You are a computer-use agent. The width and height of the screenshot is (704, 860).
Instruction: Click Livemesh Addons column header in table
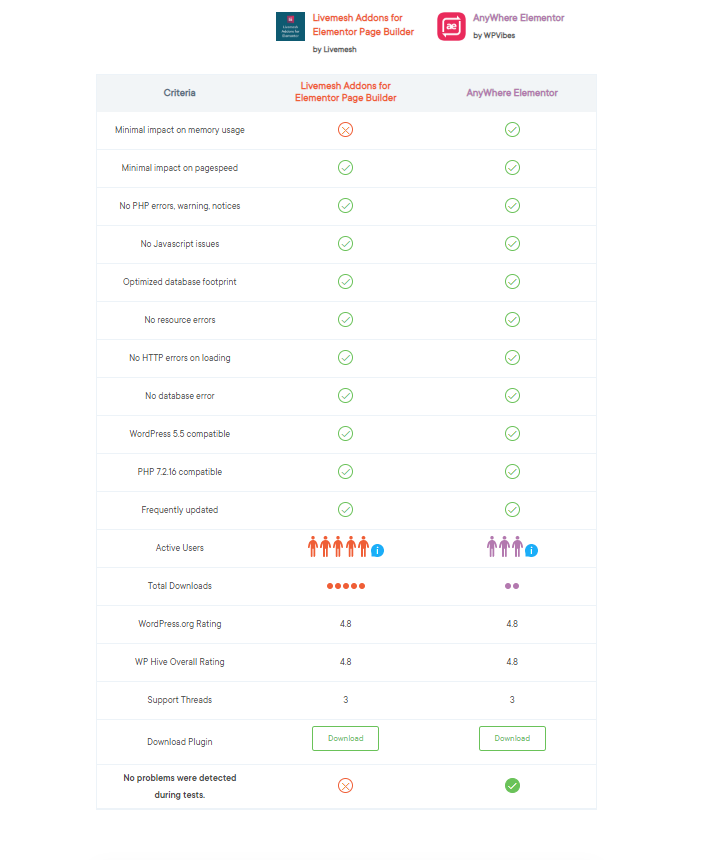point(345,92)
